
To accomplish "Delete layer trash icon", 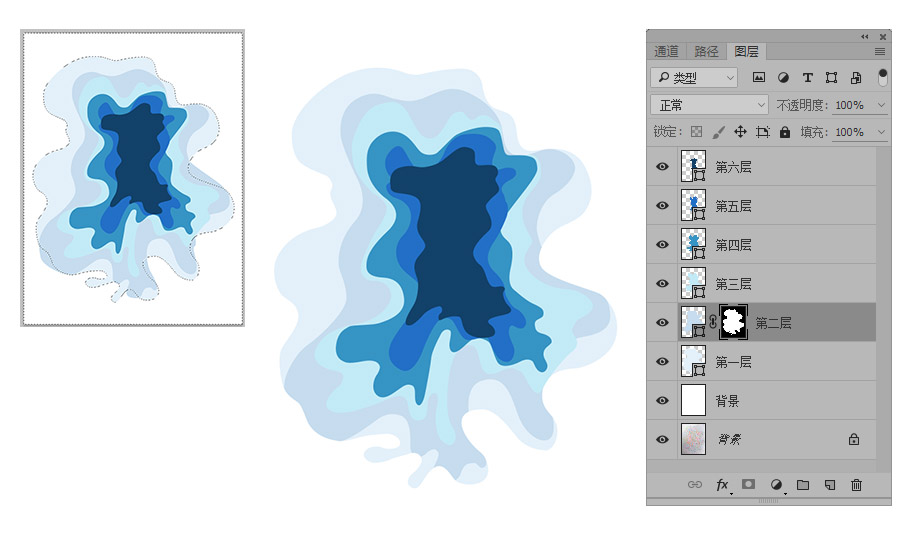I will (x=857, y=485).
